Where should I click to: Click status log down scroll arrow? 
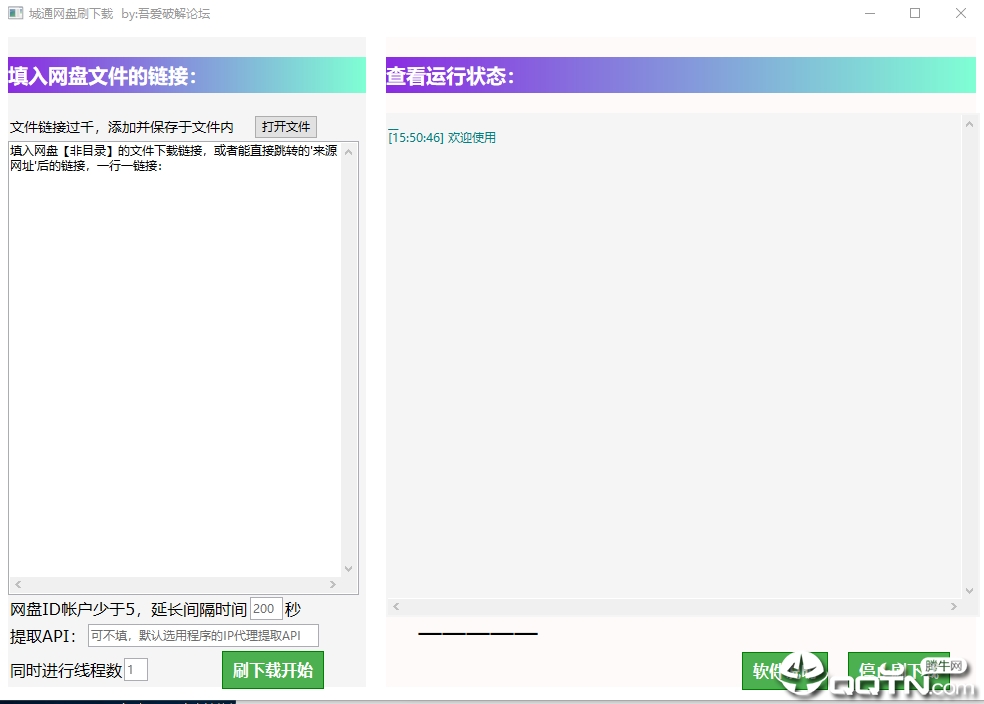click(970, 590)
